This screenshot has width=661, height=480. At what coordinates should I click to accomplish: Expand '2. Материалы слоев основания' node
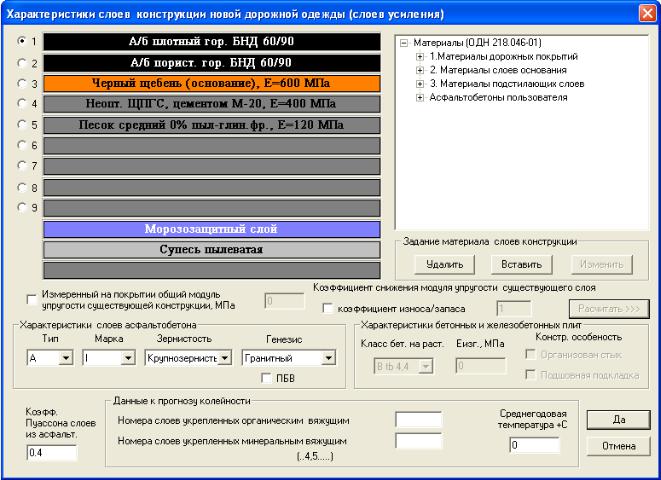[x=420, y=70]
